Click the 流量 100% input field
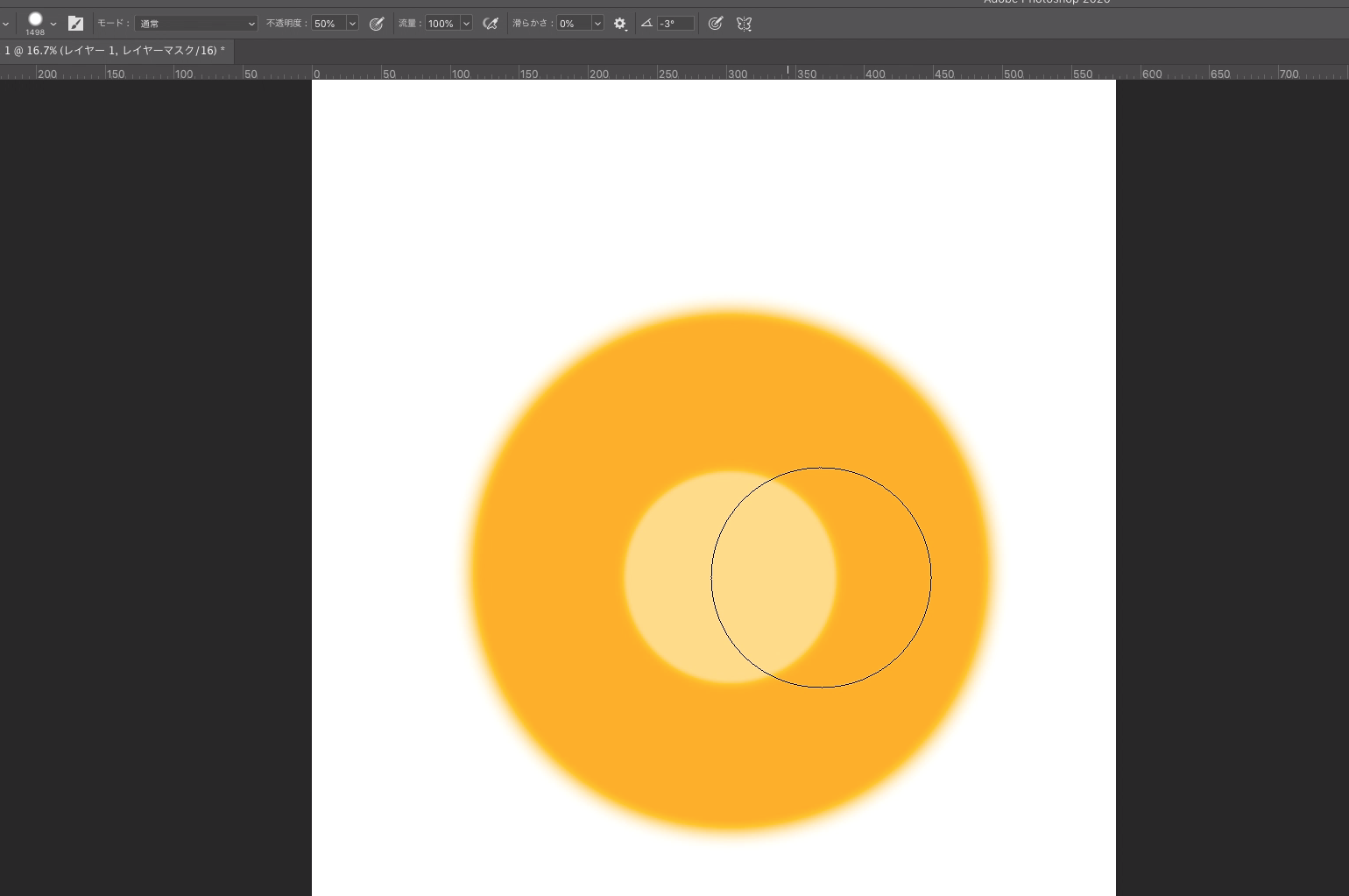 click(441, 24)
